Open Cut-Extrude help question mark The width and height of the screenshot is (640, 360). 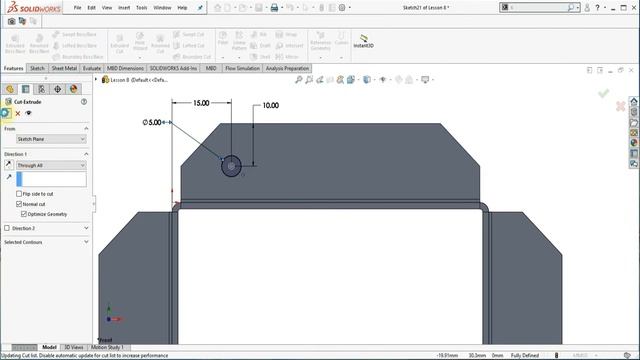pyautogui.click(x=84, y=102)
